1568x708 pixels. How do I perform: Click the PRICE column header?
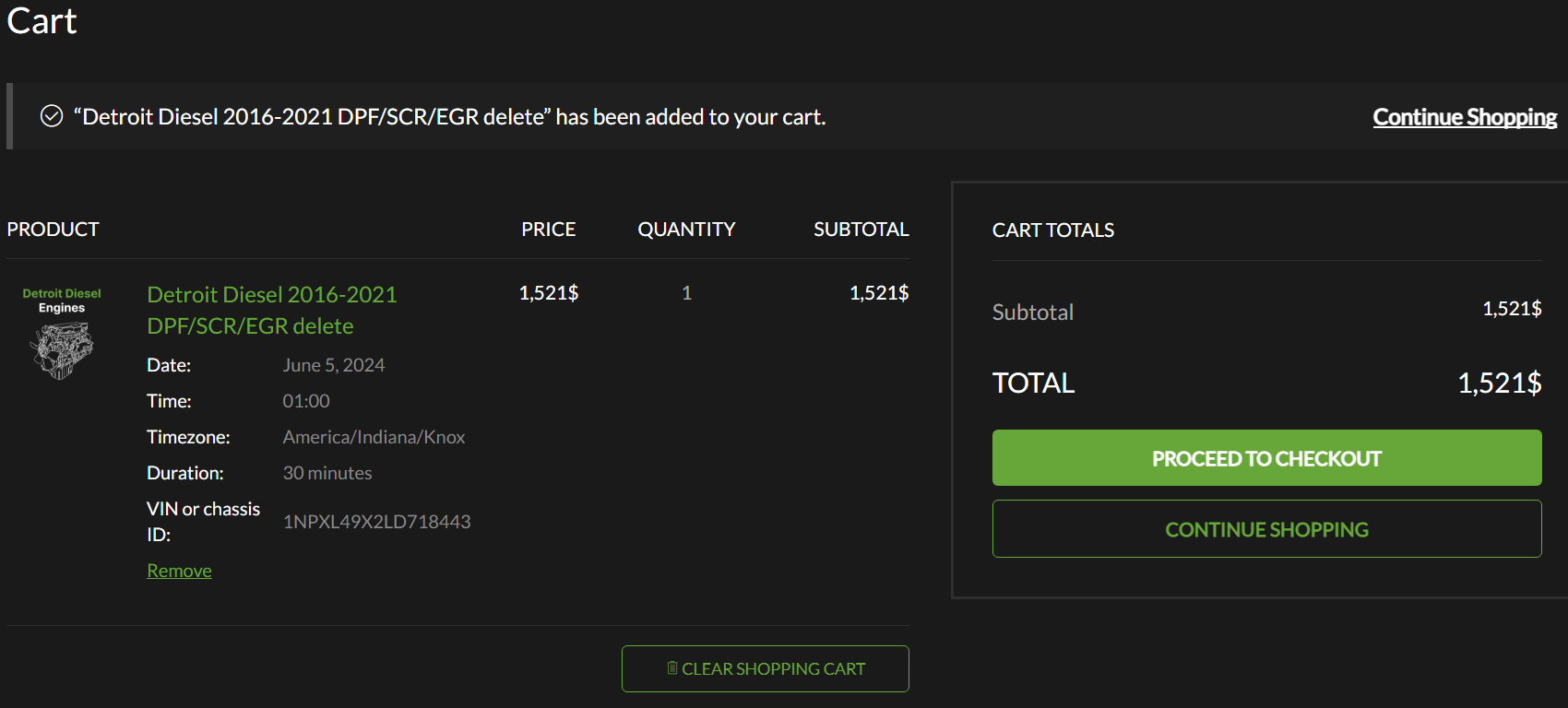point(548,230)
